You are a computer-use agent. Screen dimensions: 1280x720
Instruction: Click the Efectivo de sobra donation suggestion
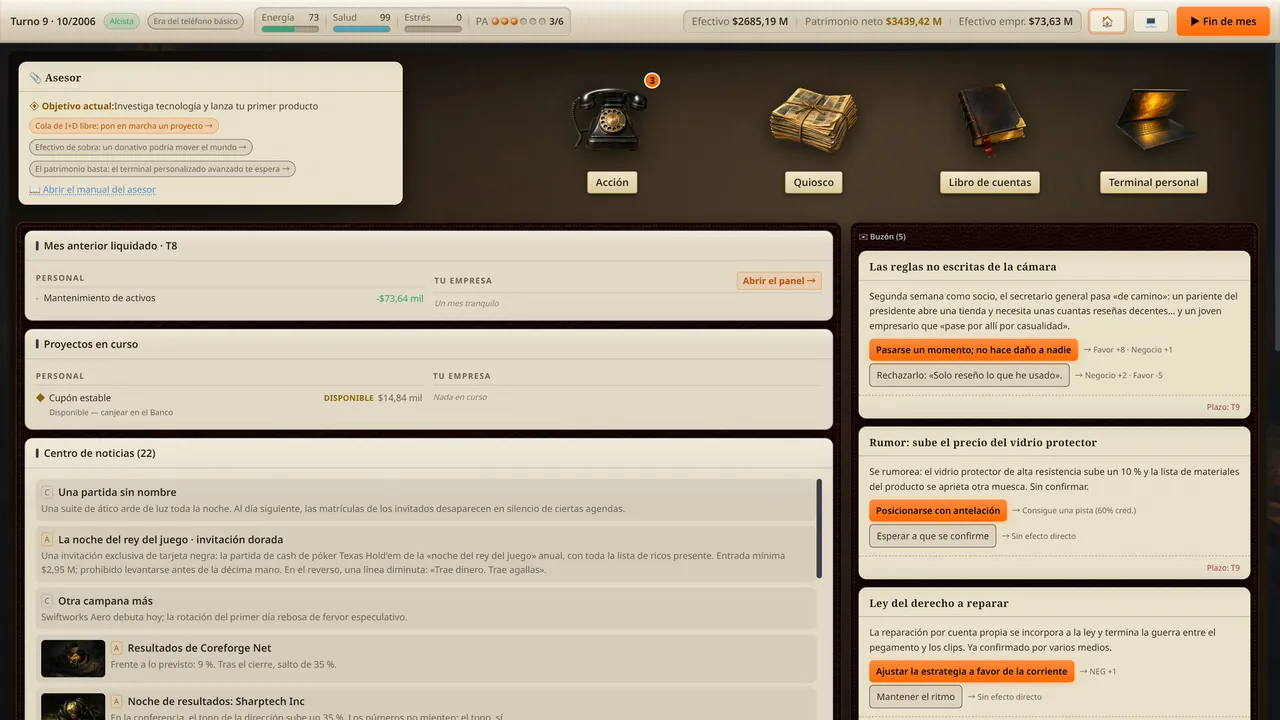click(x=141, y=147)
